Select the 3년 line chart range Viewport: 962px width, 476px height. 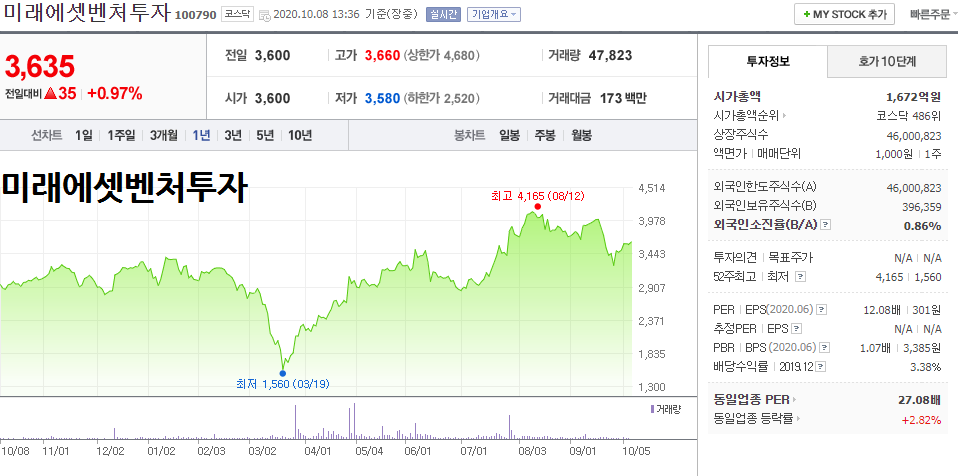click(233, 136)
